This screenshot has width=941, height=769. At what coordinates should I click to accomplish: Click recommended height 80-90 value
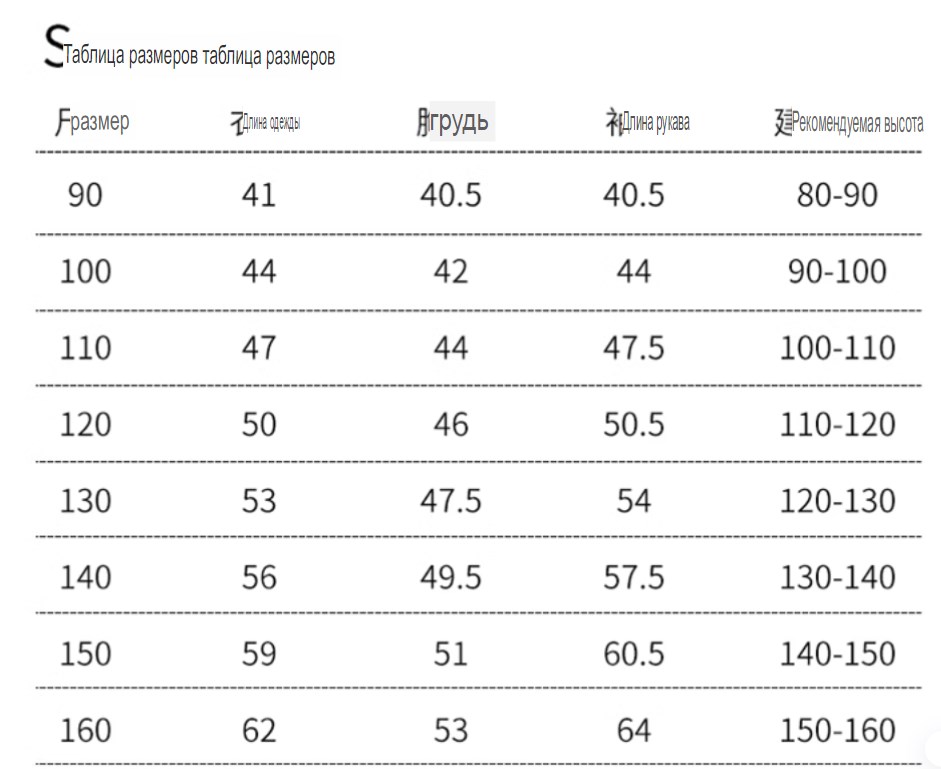pyautogui.click(x=837, y=195)
